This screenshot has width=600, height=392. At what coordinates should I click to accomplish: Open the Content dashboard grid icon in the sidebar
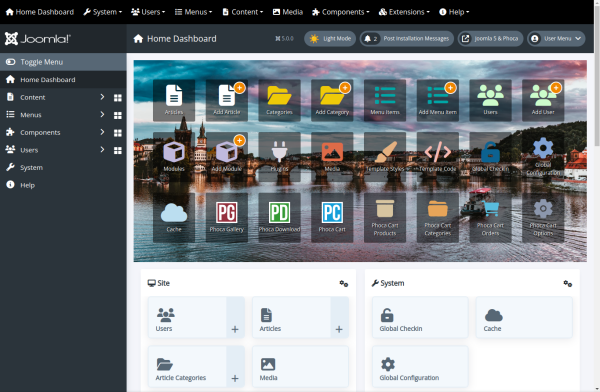[x=118, y=98]
